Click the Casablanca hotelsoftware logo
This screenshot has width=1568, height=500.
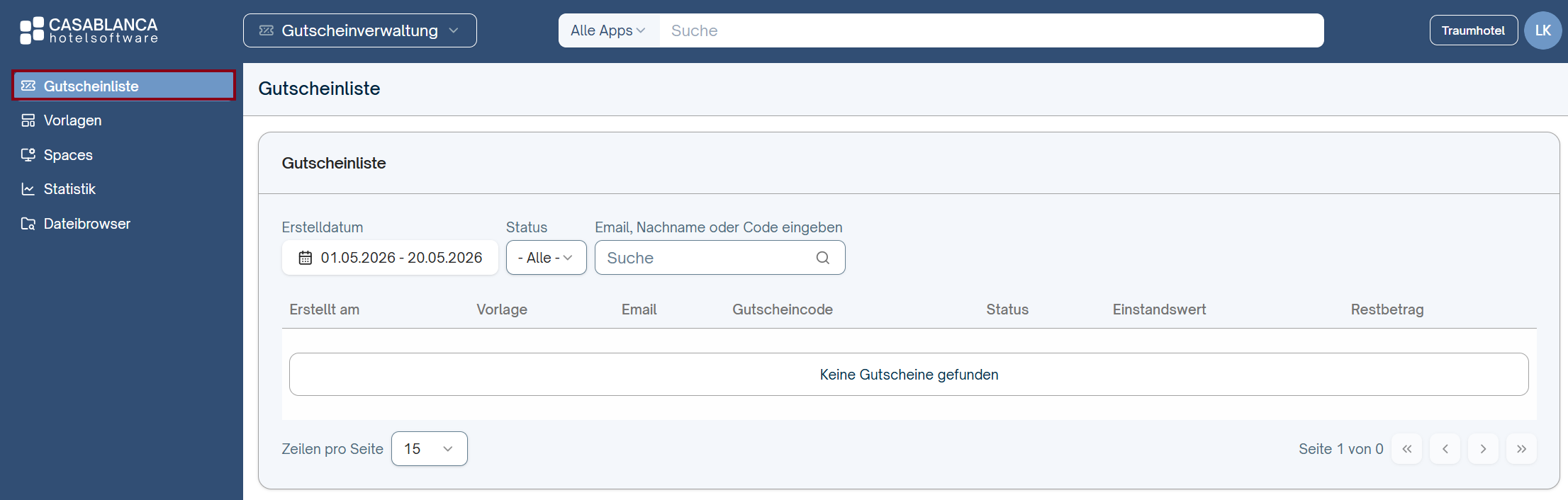click(x=89, y=30)
